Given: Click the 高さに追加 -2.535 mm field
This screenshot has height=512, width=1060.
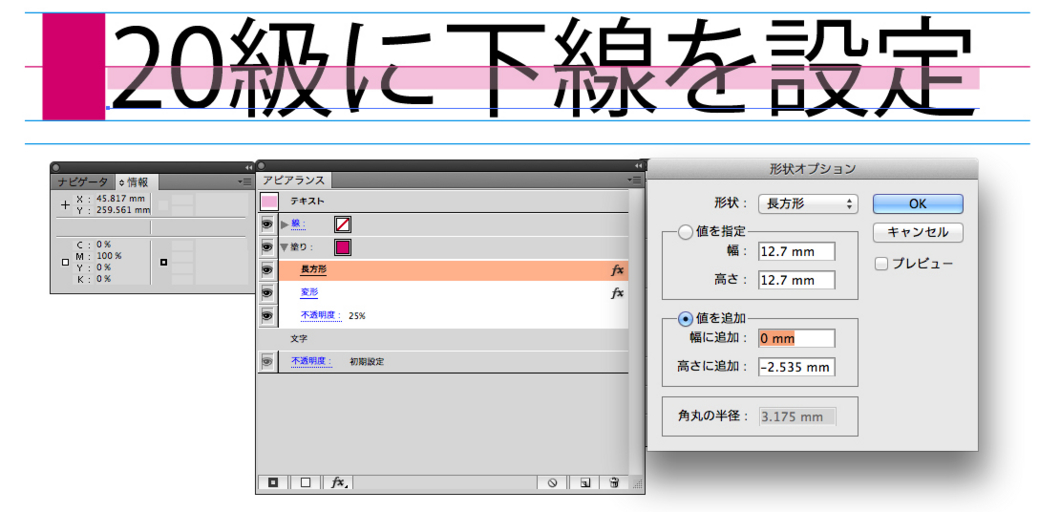Looking at the screenshot, I should tap(797, 367).
